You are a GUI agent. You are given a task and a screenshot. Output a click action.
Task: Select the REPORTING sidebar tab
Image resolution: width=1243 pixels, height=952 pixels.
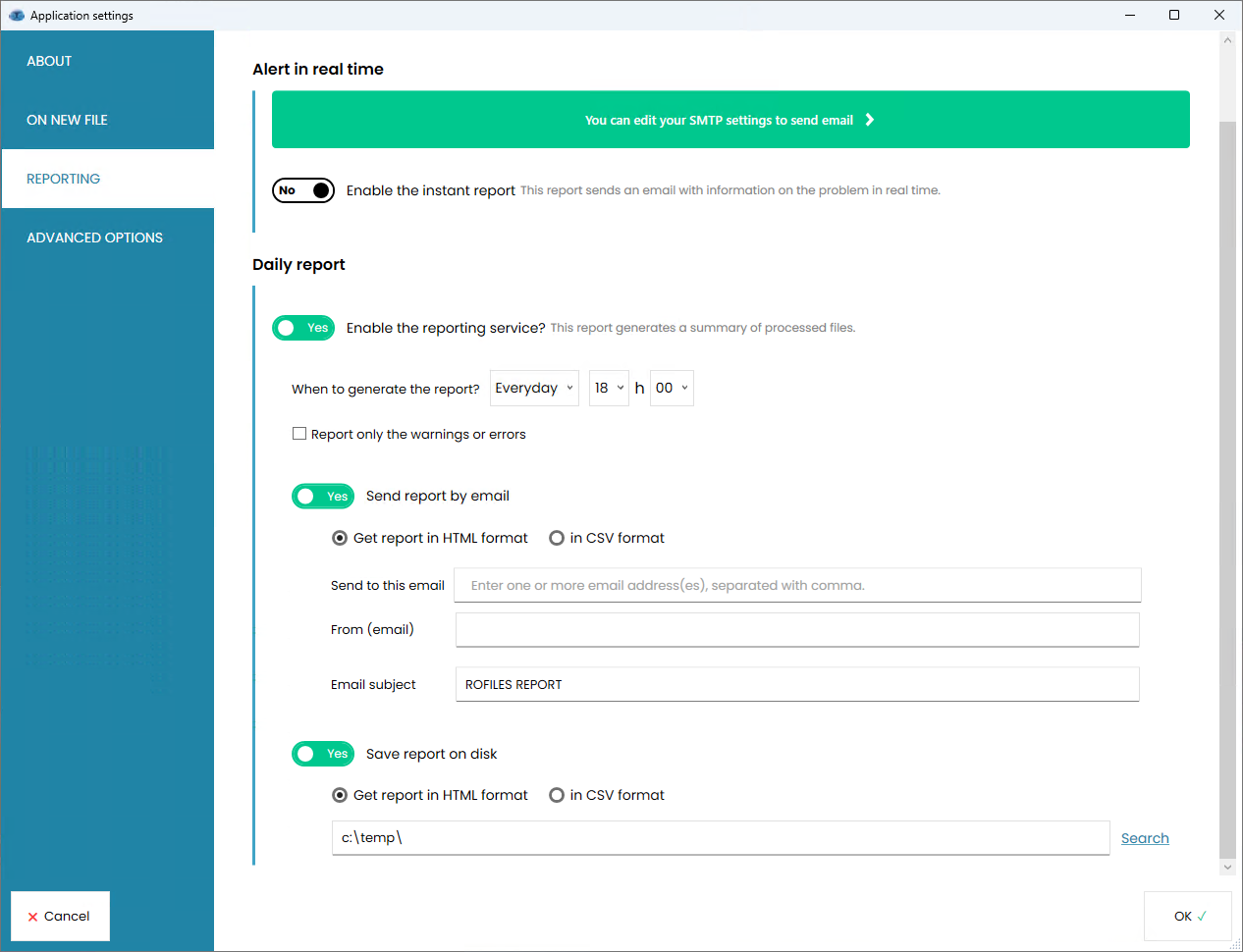click(107, 179)
